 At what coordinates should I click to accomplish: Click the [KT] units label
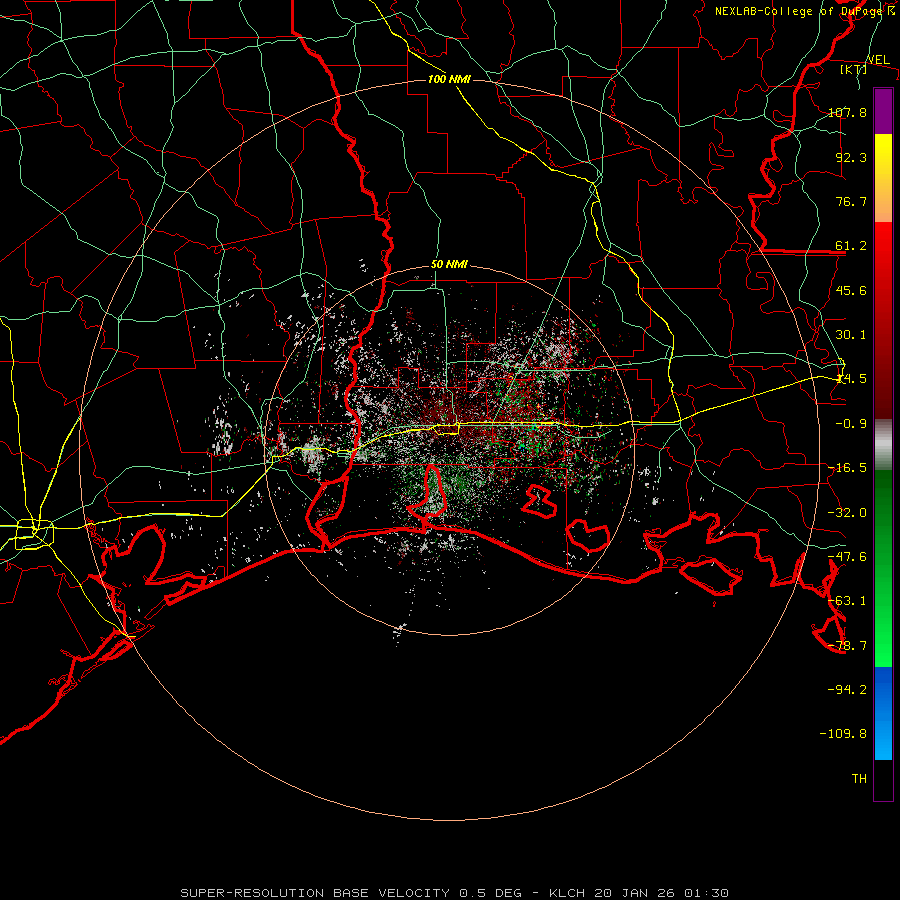pyautogui.click(x=854, y=69)
